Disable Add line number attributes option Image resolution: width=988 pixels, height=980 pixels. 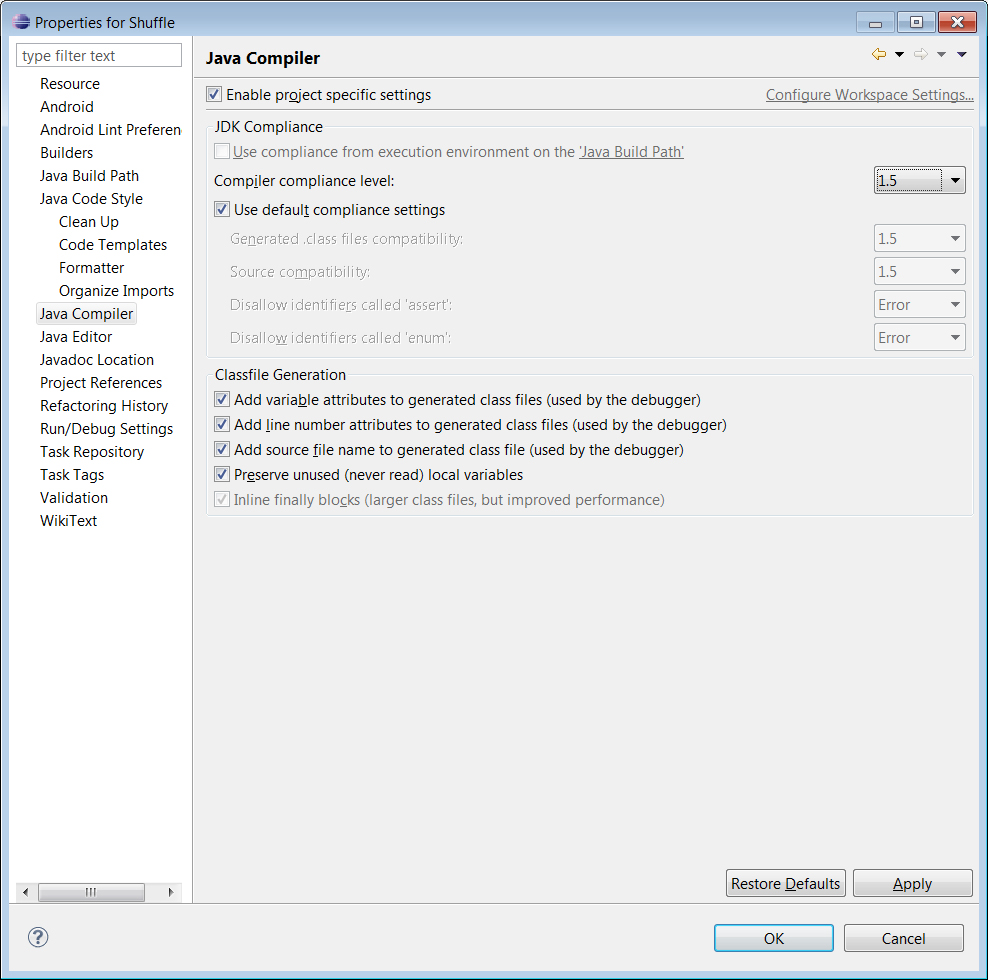221,424
